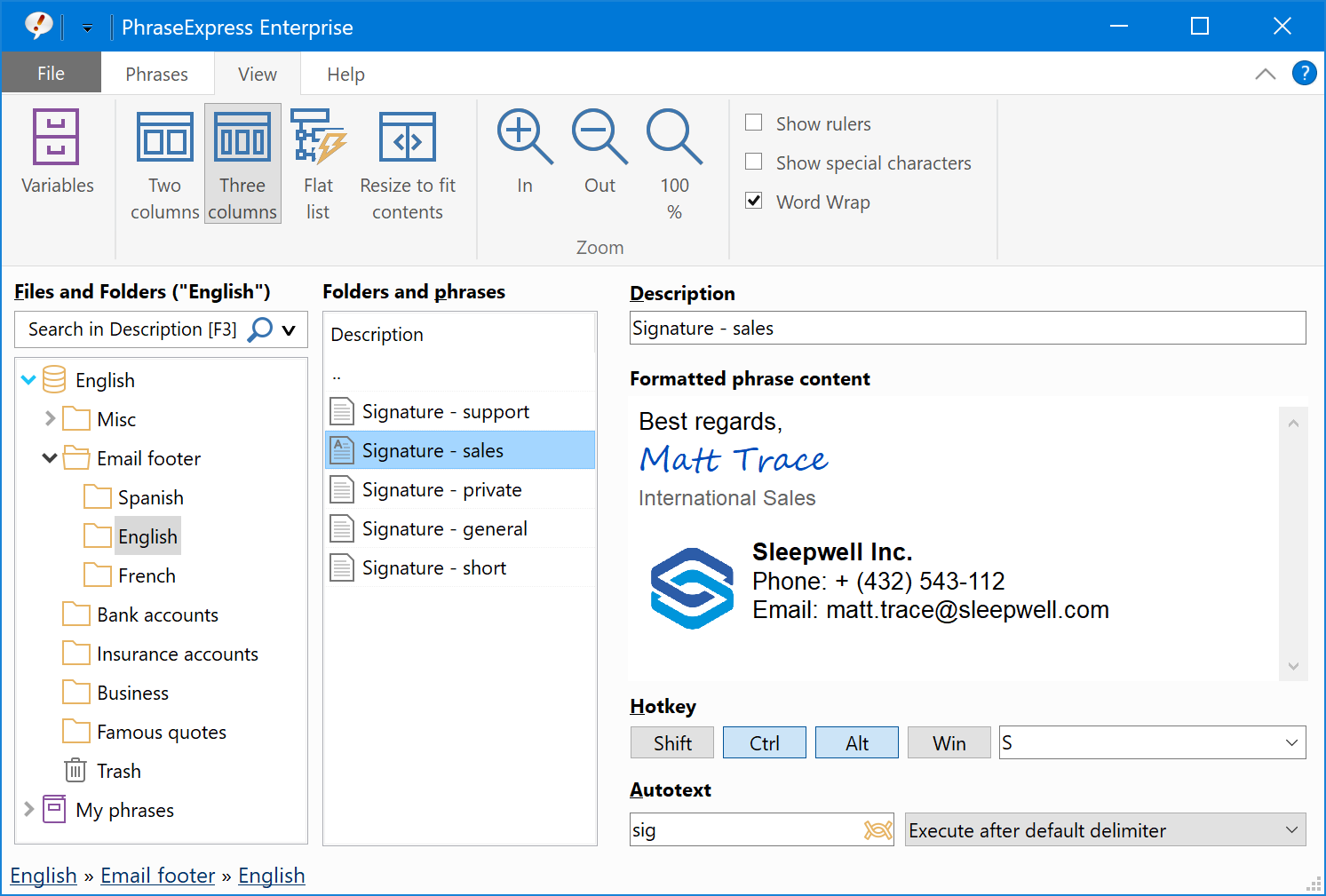Select Insurance accounts folder
Image resolution: width=1326 pixels, height=896 pixels.
[178, 654]
